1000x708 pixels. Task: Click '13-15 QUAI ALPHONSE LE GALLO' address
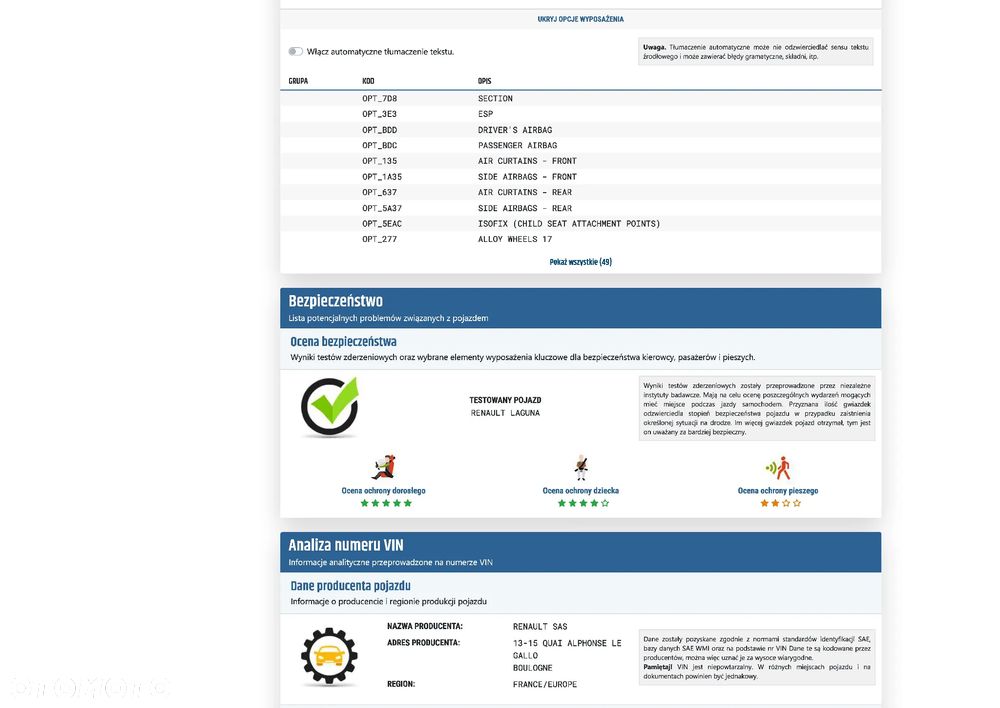tap(567, 649)
